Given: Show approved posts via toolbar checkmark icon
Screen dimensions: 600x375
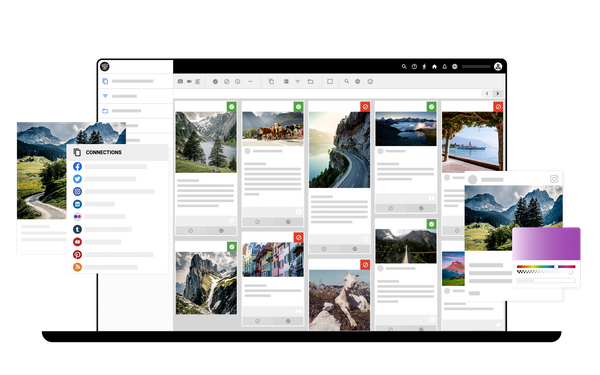Looking at the screenshot, I should click(215, 82).
